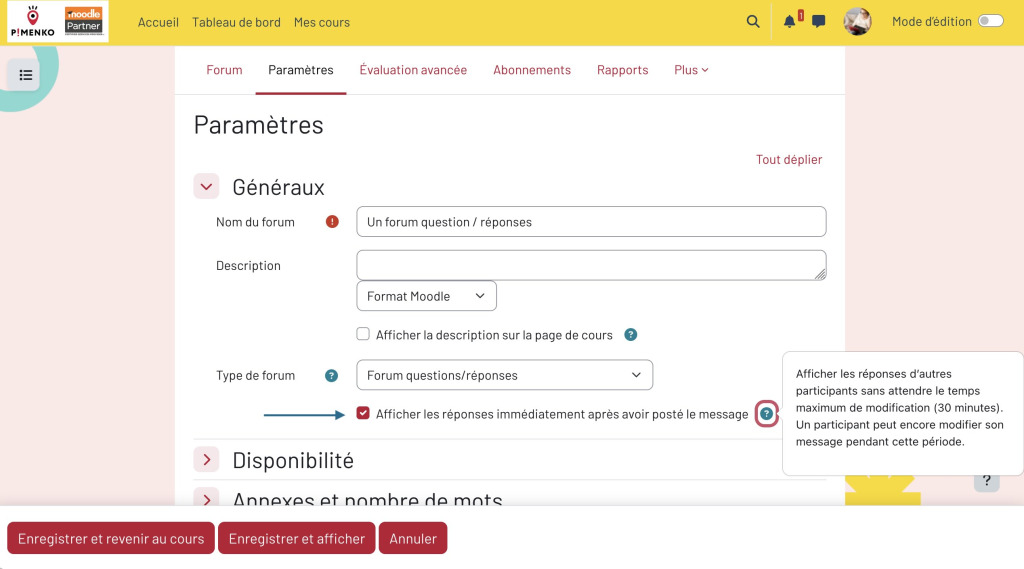
Task: Click the Nom du forum text field
Action: pos(591,221)
